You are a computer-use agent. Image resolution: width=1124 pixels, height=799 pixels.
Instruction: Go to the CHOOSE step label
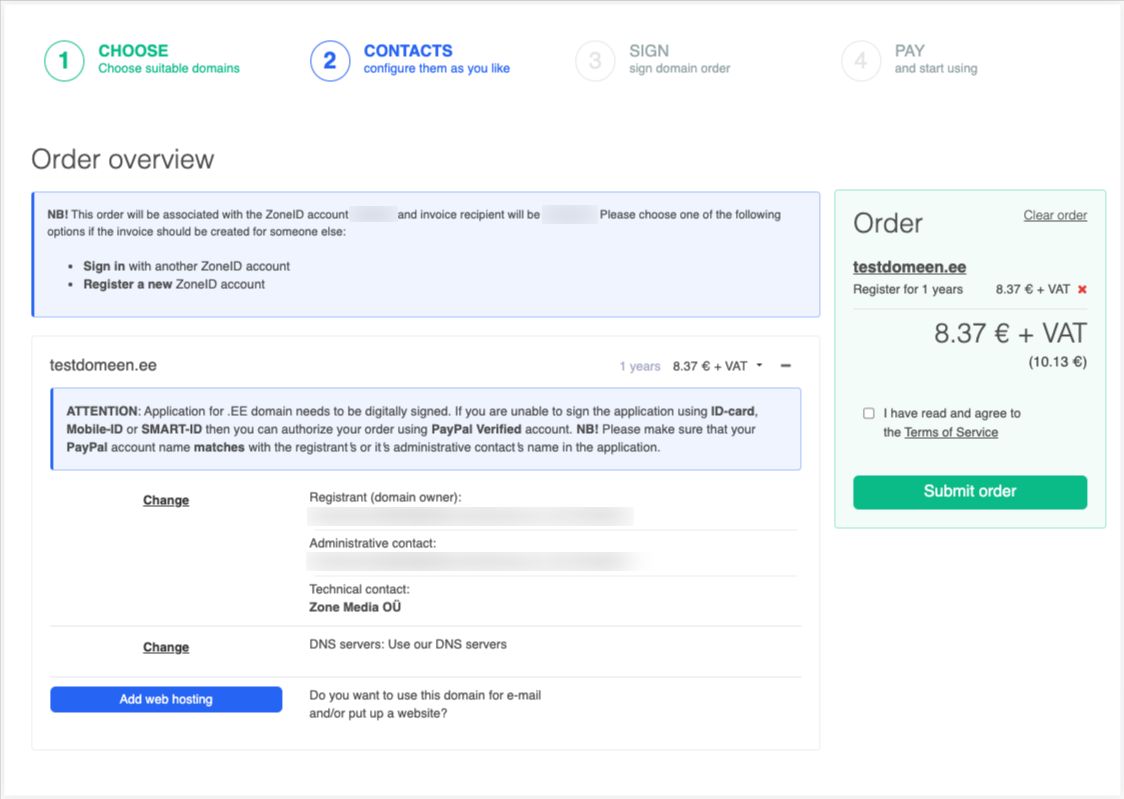pos(133,51)
